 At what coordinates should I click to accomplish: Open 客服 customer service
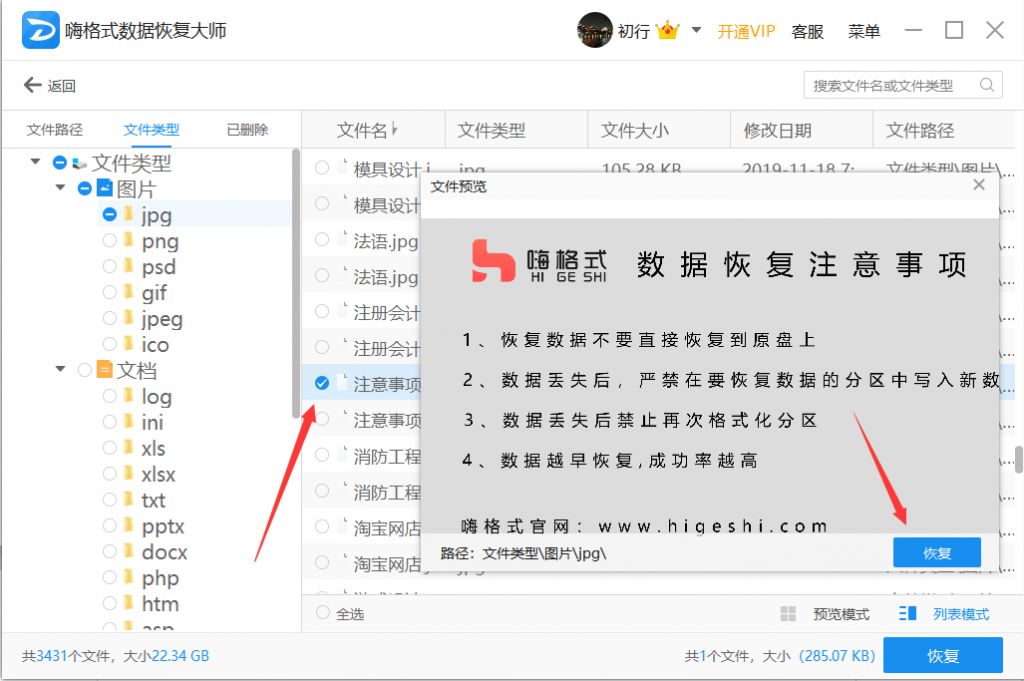[807, 31]
